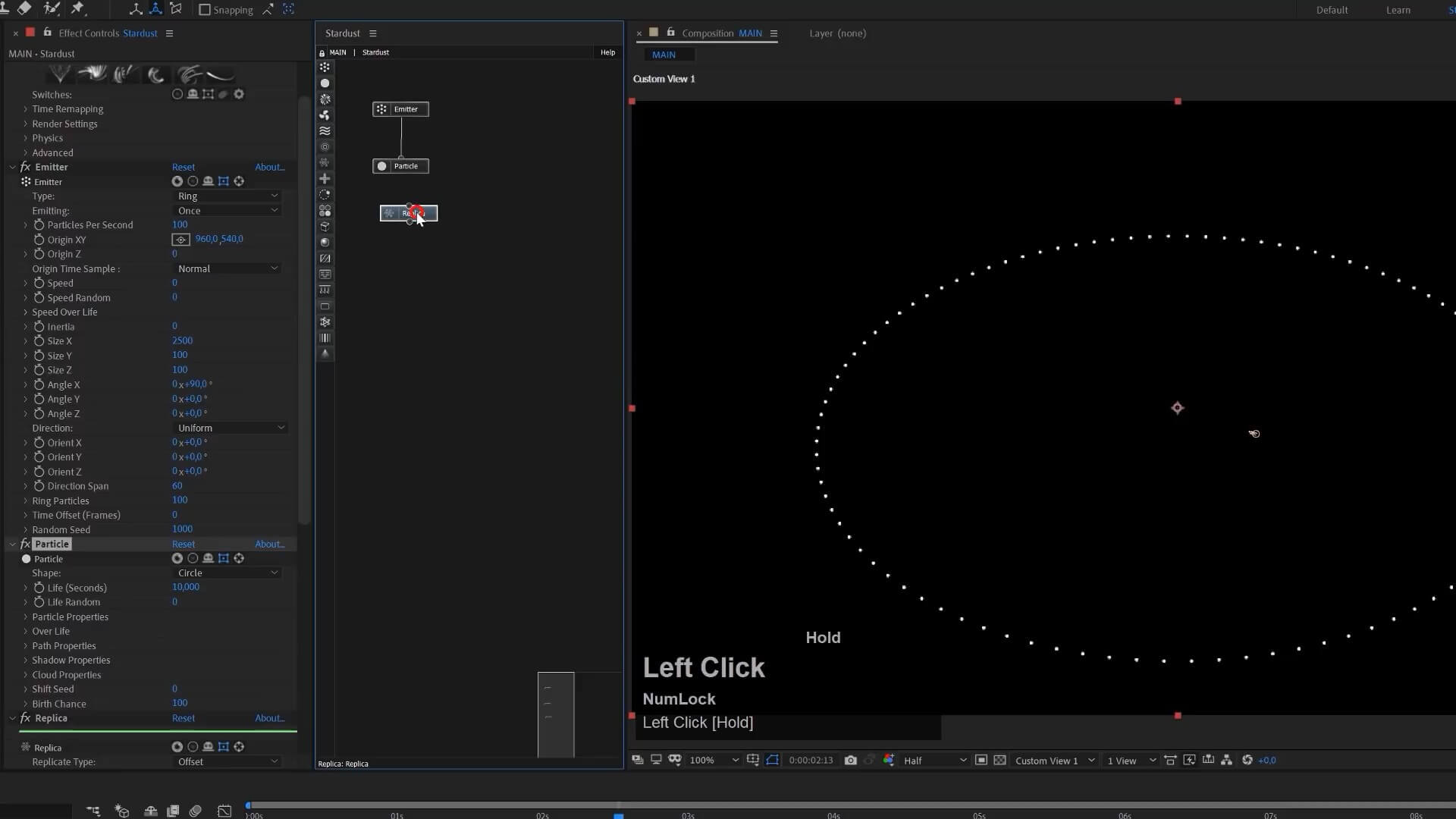Add an Emitter node from Stardust toolbar
This screenshot has width=1456, height=819.
pos(325,67)
